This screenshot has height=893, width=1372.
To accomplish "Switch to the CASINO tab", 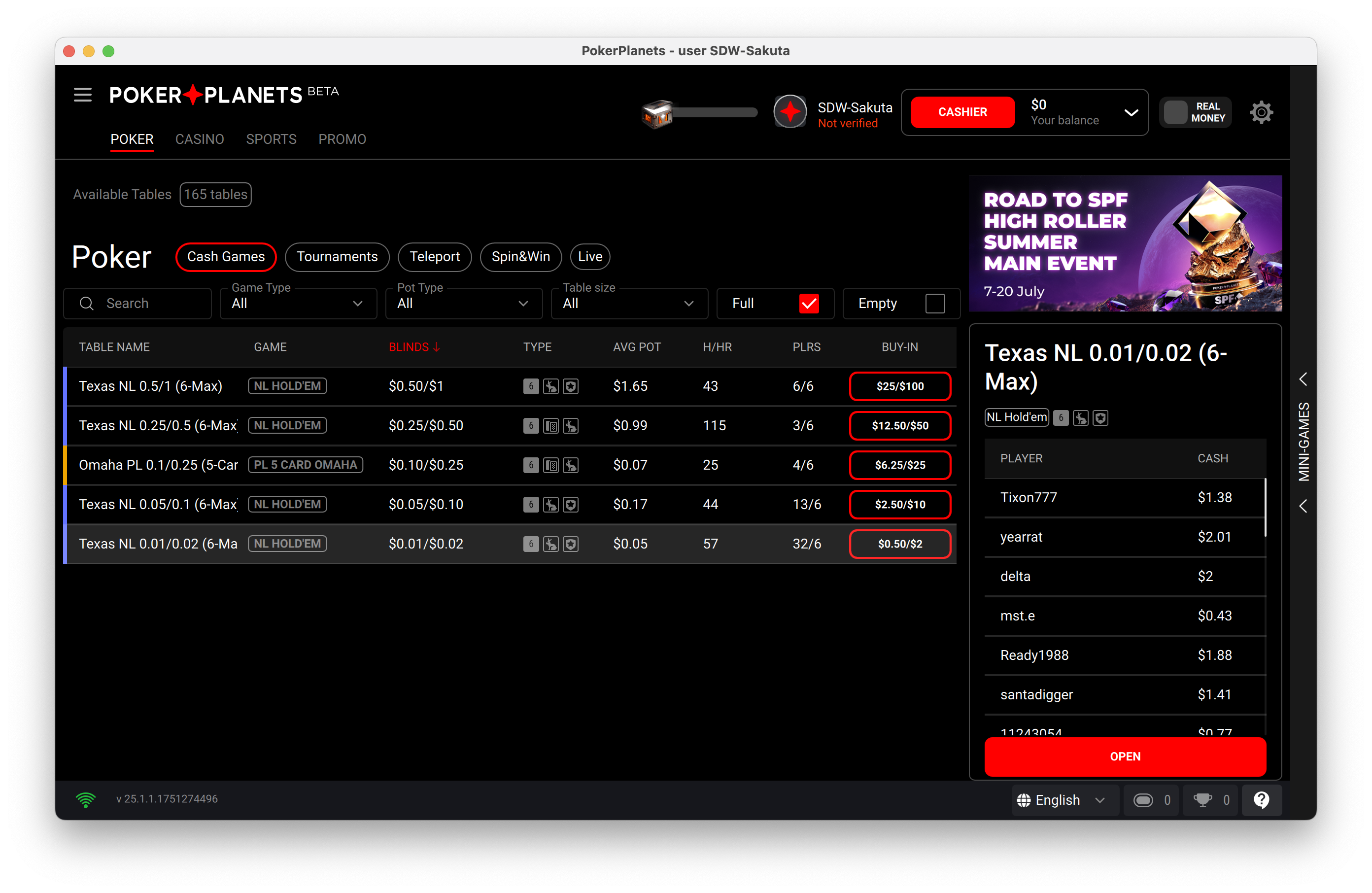I will tap(200, 139).
